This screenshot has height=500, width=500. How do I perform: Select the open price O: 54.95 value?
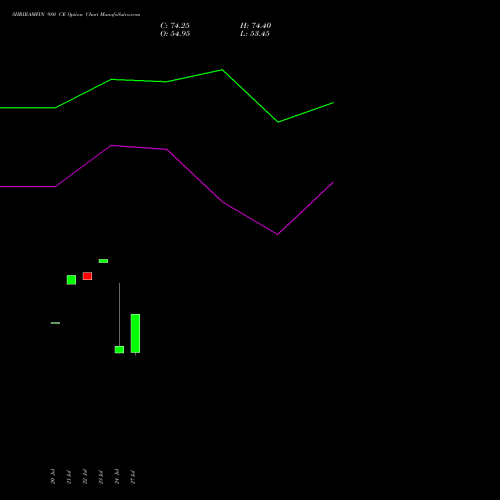(175, 34)
